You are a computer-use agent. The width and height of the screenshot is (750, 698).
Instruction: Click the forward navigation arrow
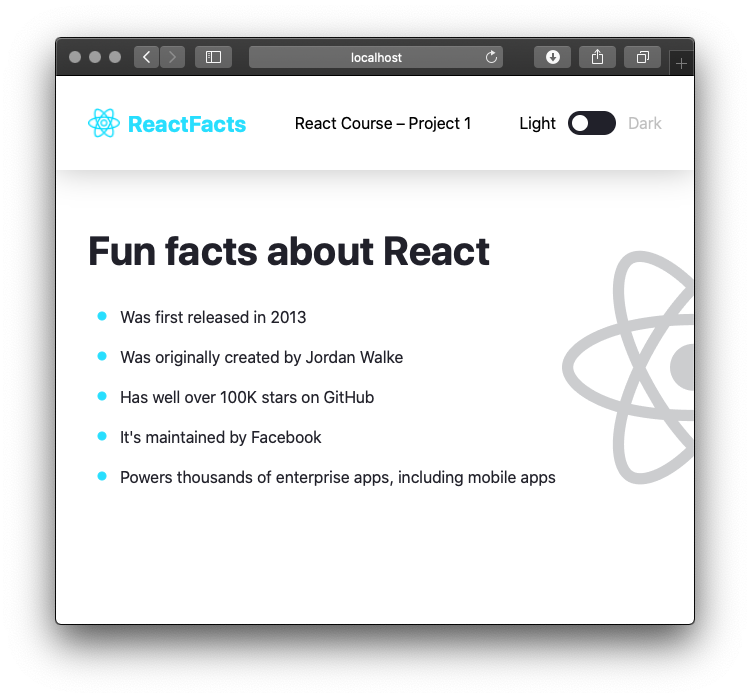pos(172,57)
